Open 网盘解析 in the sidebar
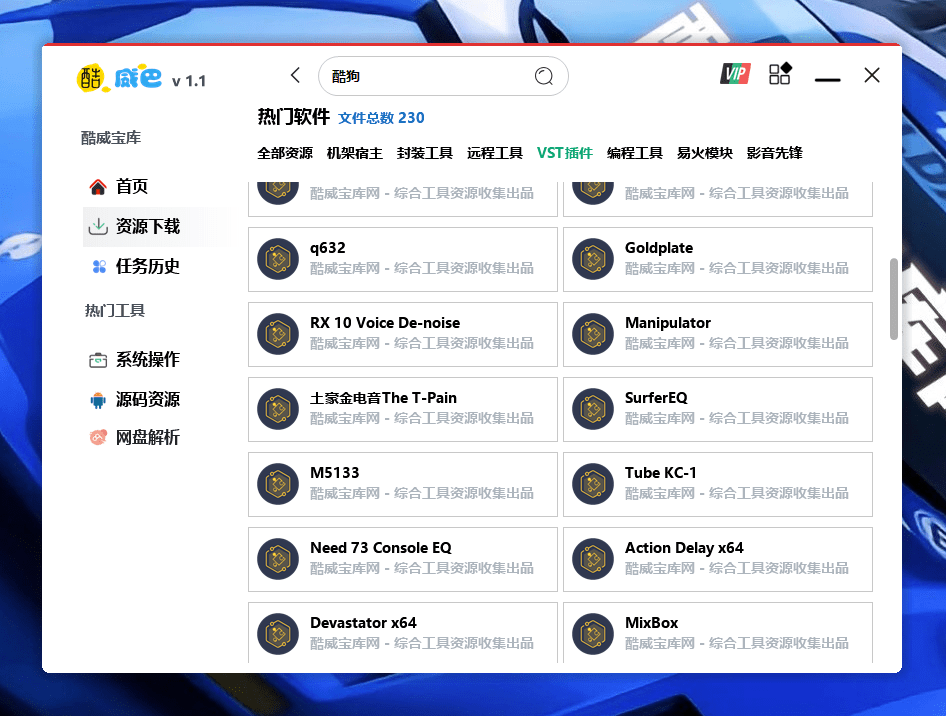The width and height of the screenshot is (946, 716). (x=148, y=437)
